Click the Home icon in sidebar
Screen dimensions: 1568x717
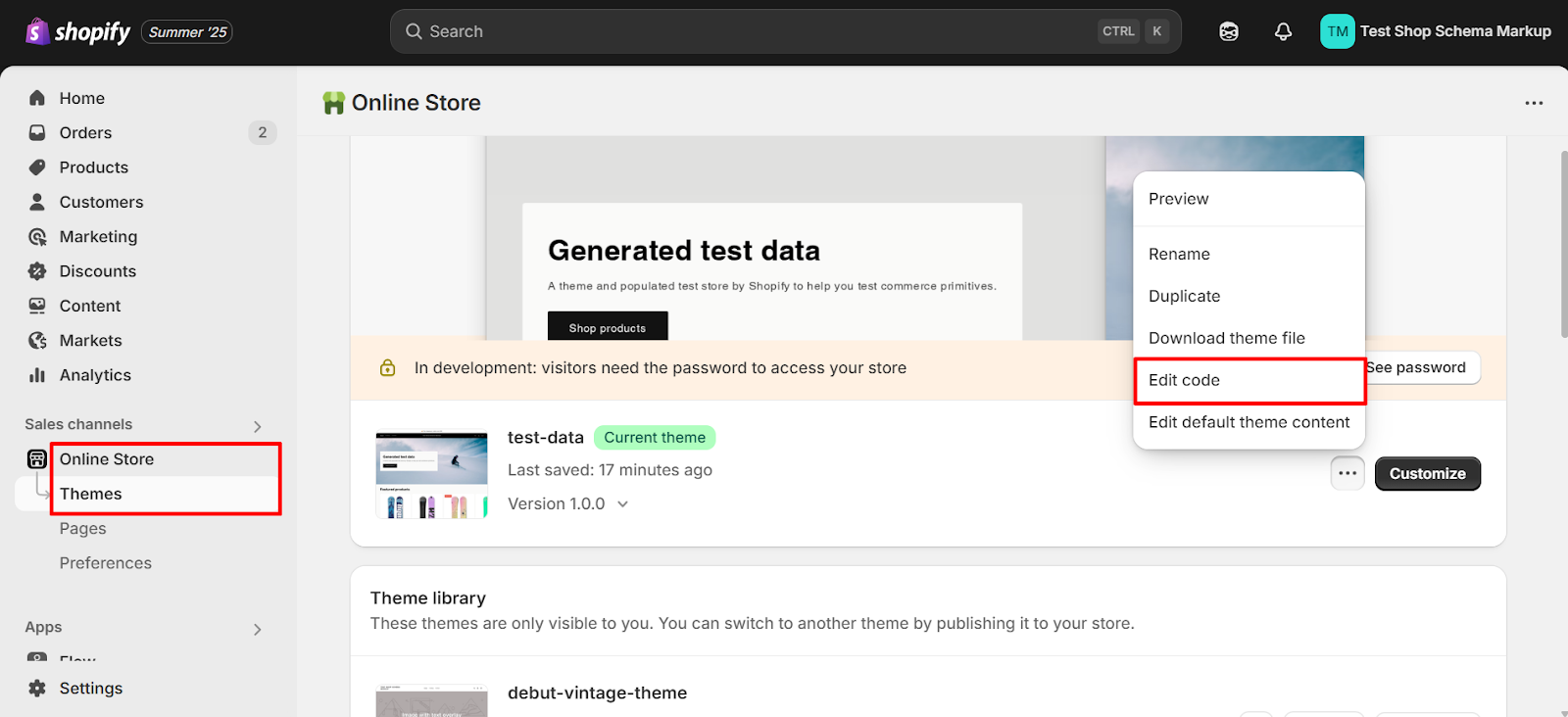[37, 98]
